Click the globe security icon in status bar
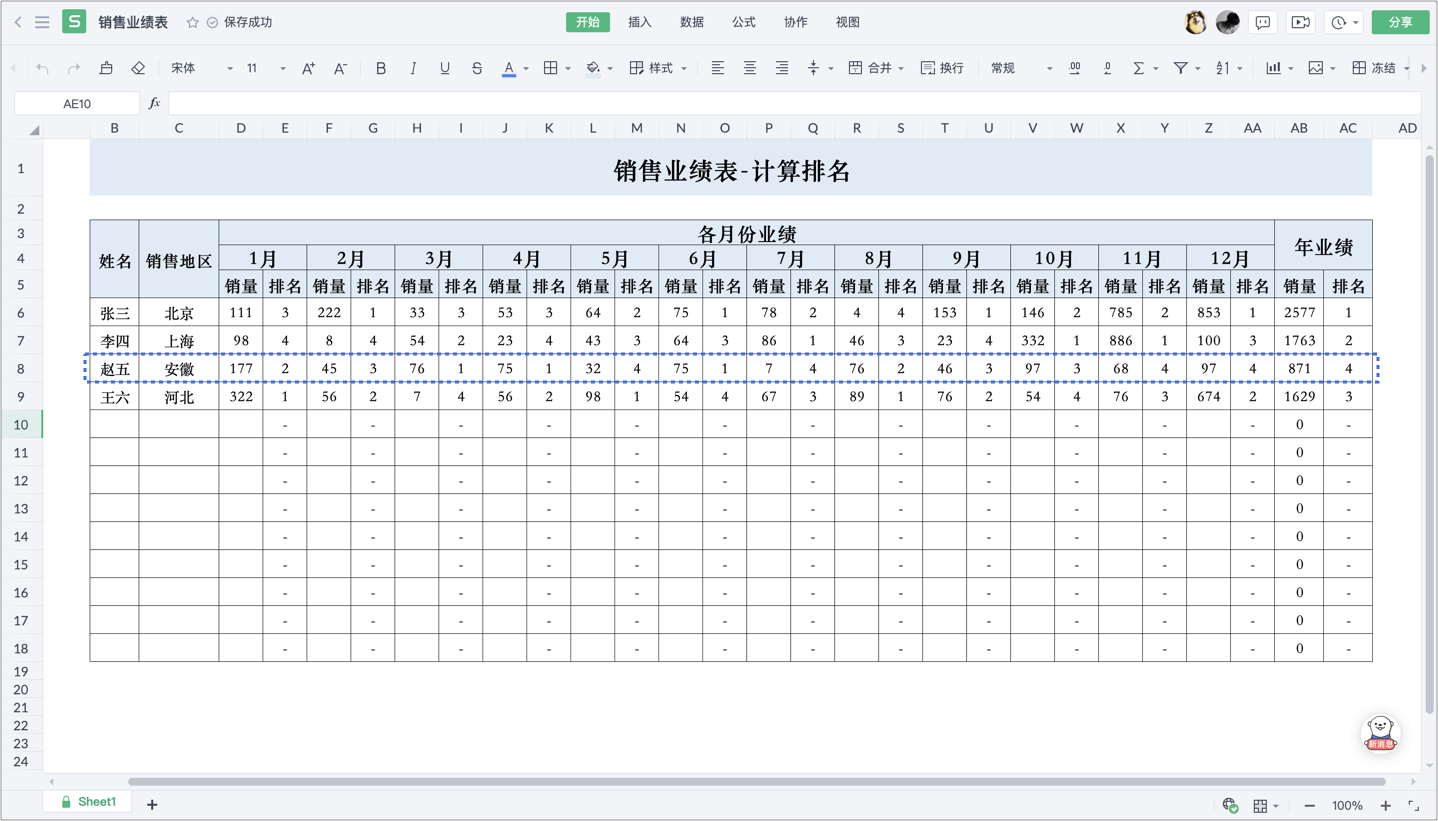The image size is (1438, 821). [x=1231, y=805]
